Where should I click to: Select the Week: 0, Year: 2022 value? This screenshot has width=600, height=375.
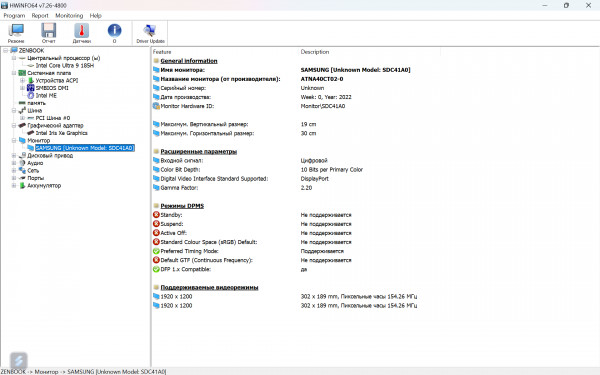tap(326, 97)
